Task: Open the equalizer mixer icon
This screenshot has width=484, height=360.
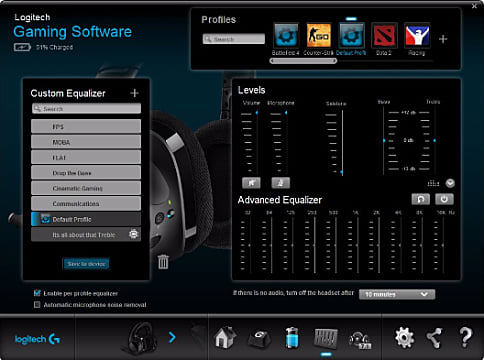Action: [x=326, y=337]
